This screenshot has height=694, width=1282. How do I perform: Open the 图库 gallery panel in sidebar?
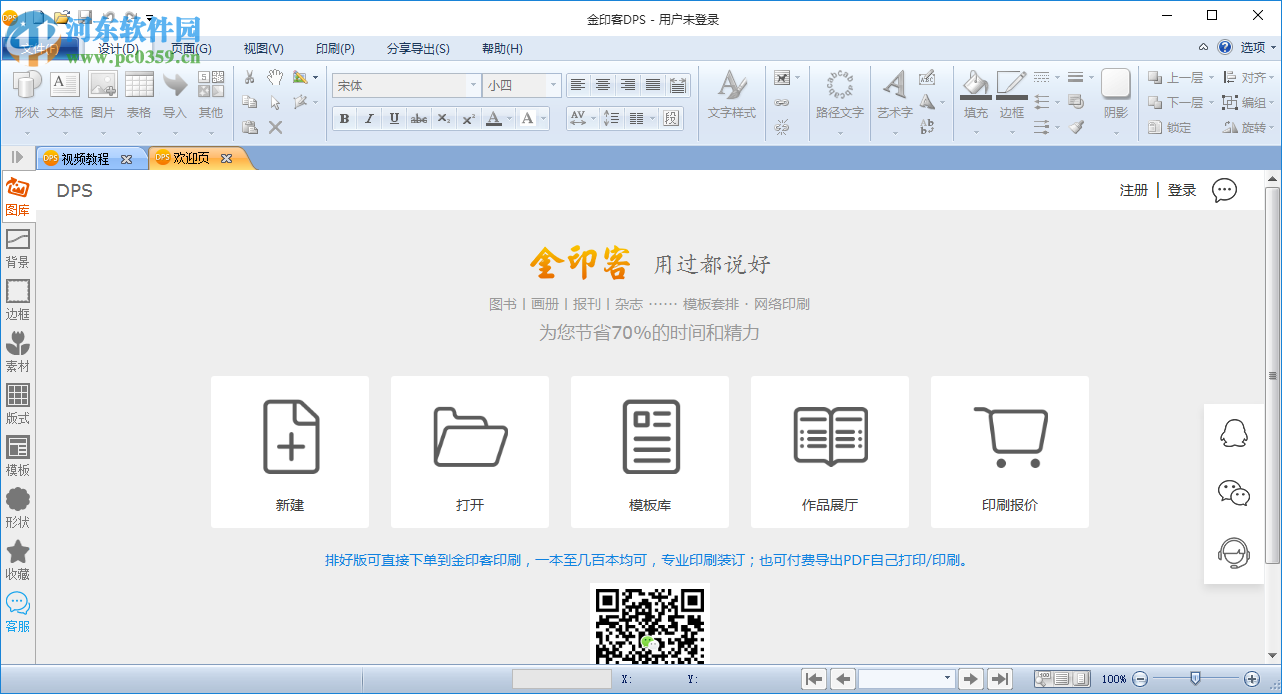click(x=17, y=196)
